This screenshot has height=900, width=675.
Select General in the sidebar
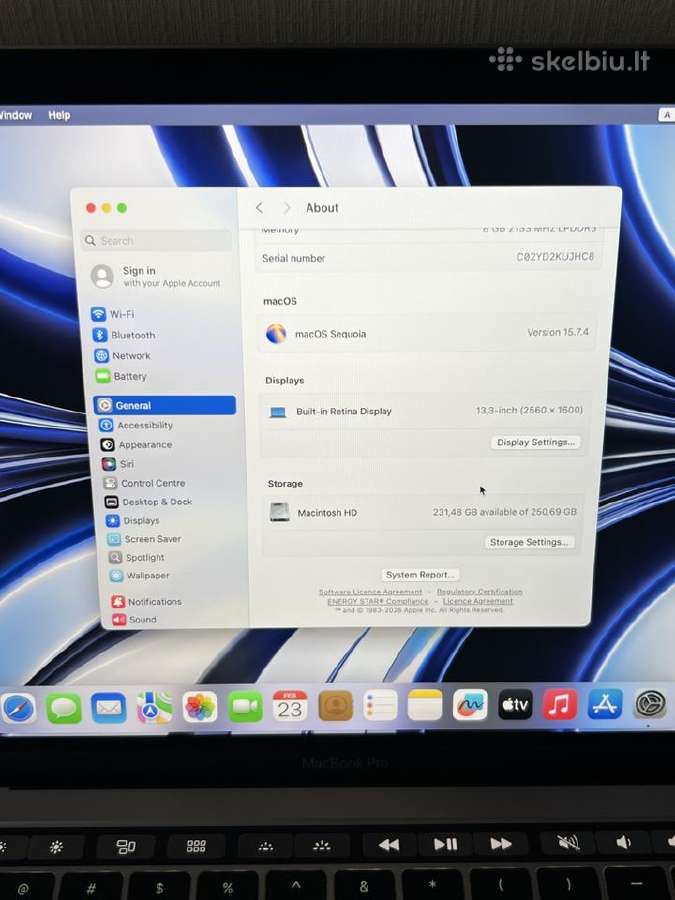click(x=165, y=405)
